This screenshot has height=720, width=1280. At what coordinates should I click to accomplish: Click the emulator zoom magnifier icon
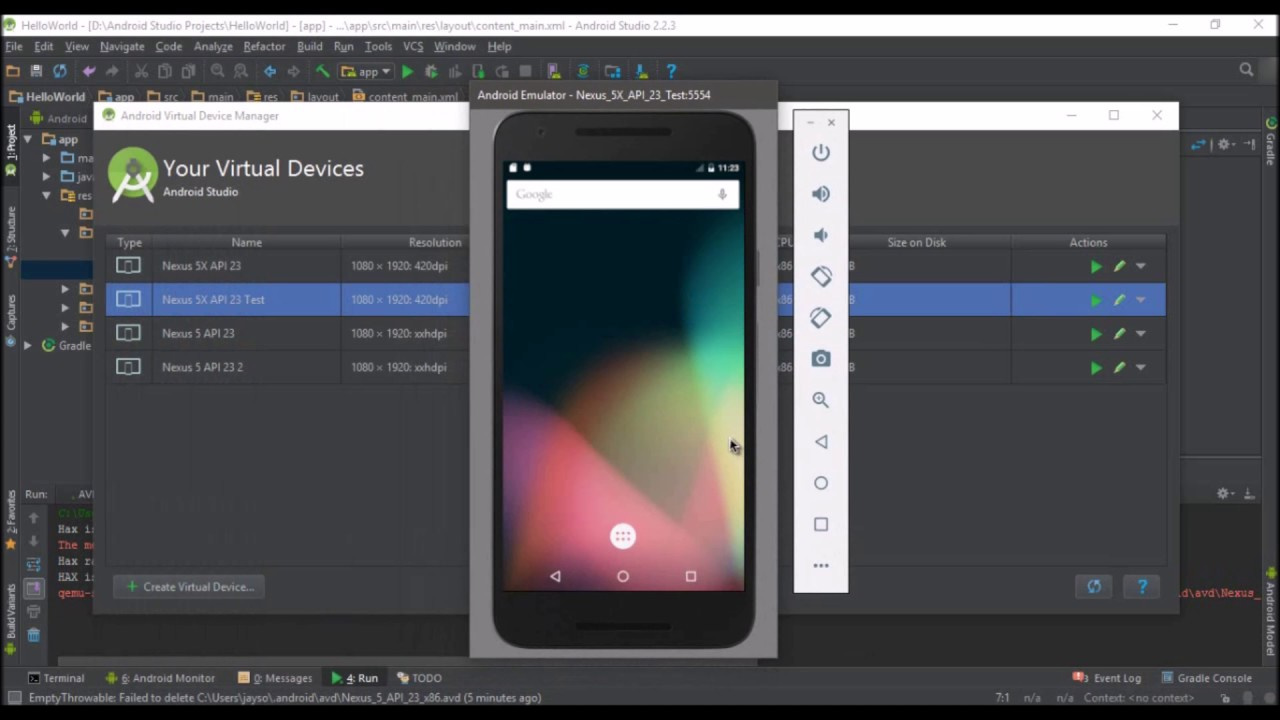(820, 400)
